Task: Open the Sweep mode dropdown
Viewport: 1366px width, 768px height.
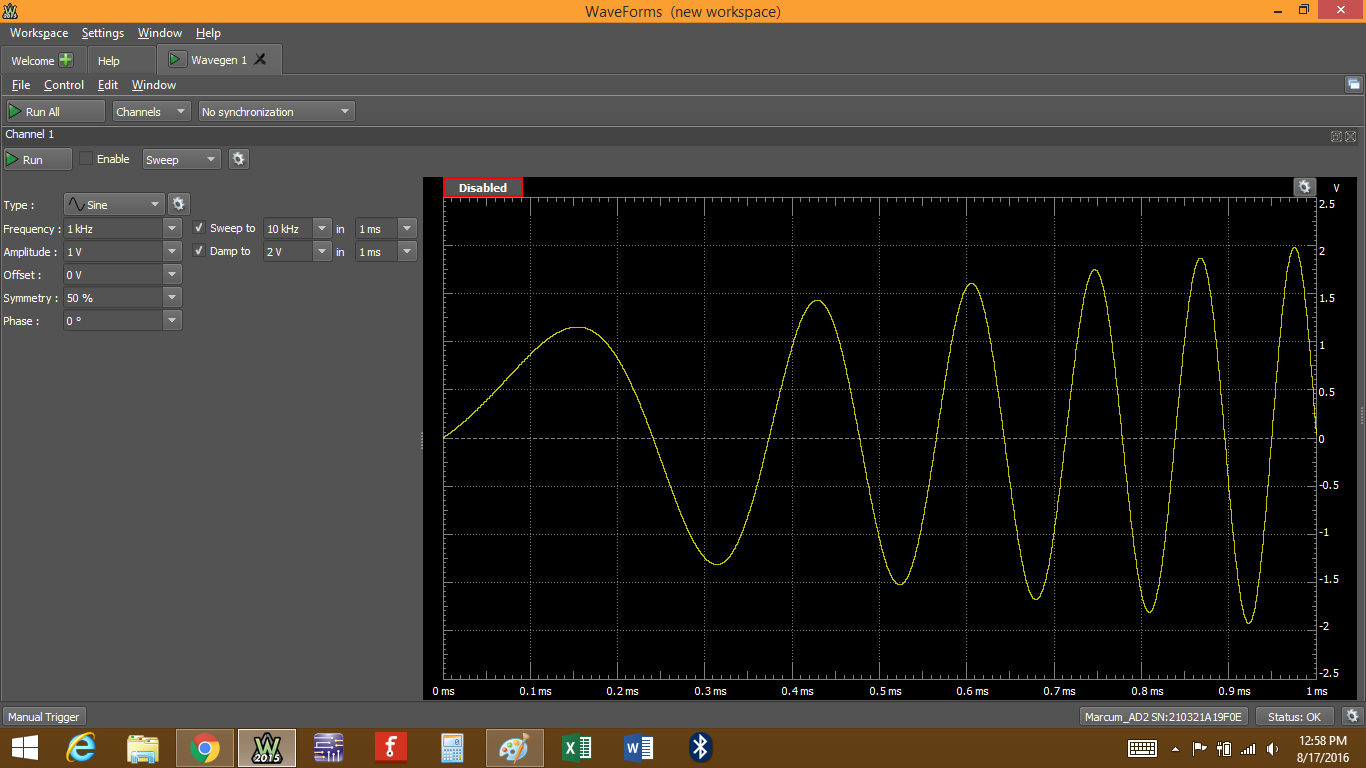Action: coord(181,158)
